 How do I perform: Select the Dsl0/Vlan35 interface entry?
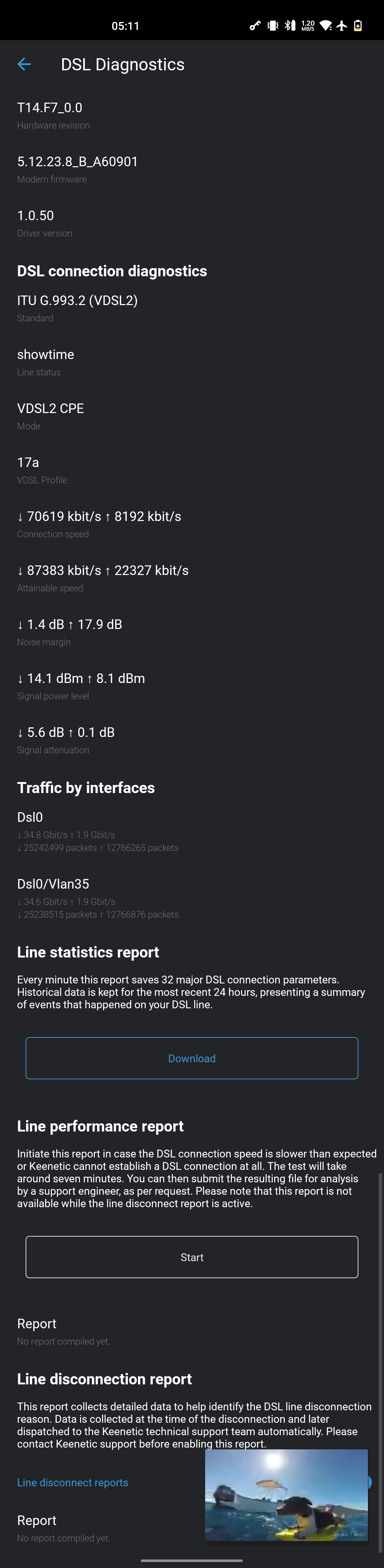[x=192, y=899]
